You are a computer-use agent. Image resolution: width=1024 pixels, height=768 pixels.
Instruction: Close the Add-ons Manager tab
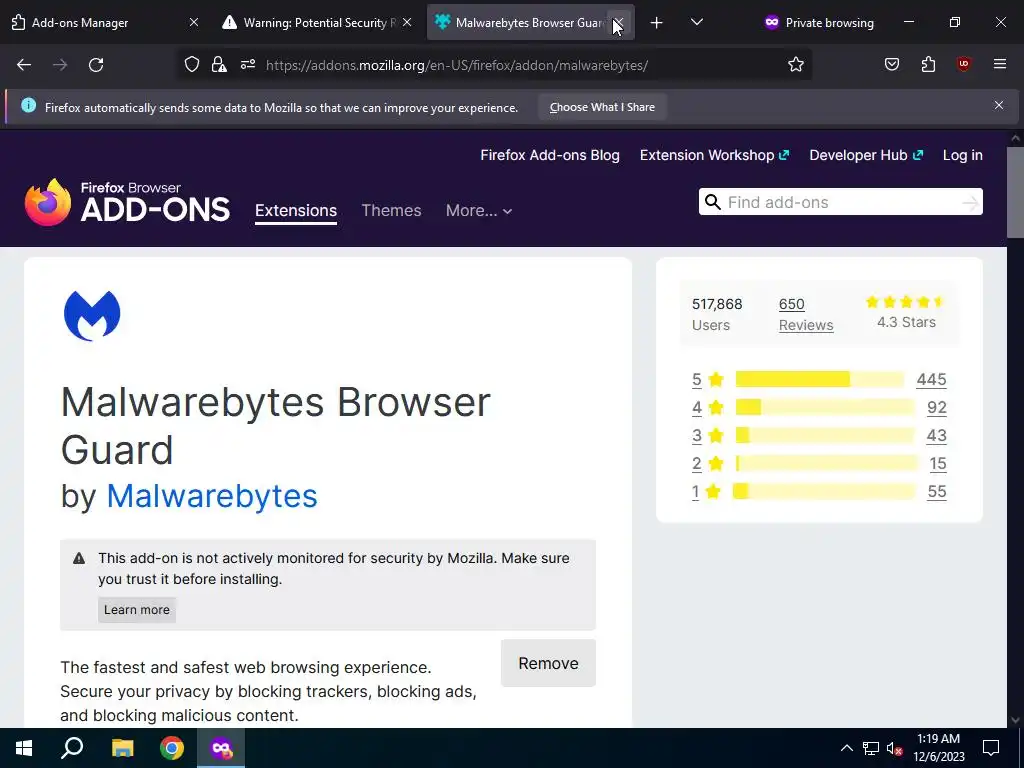point(194,23)
